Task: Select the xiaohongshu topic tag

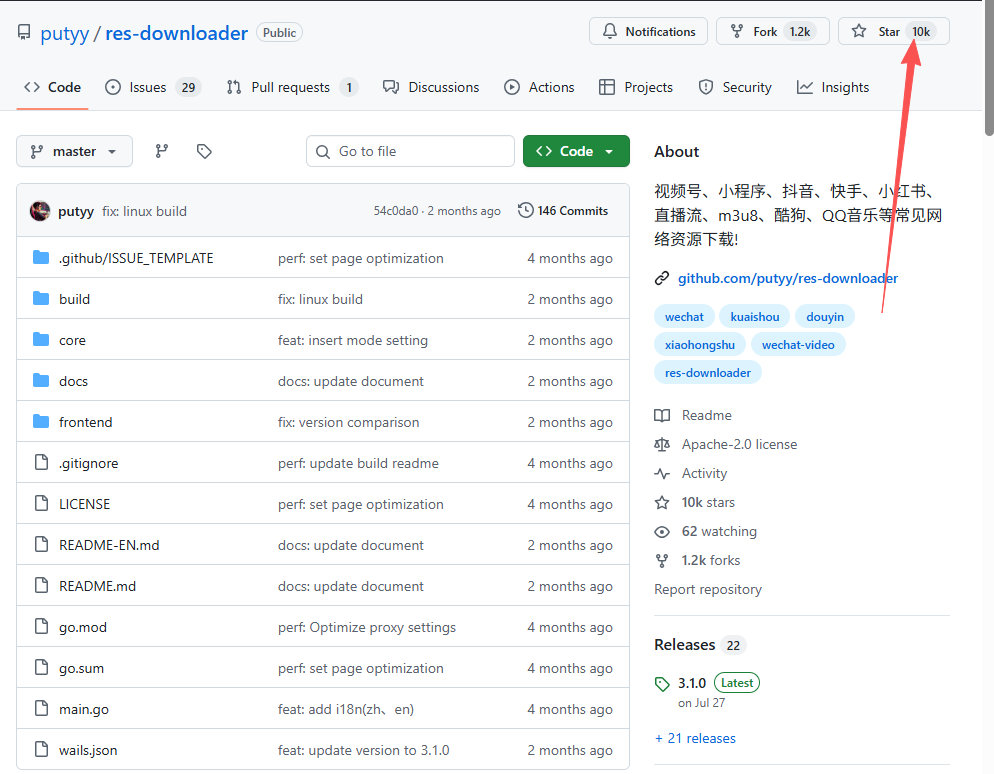Action: (x=700, y=345)
